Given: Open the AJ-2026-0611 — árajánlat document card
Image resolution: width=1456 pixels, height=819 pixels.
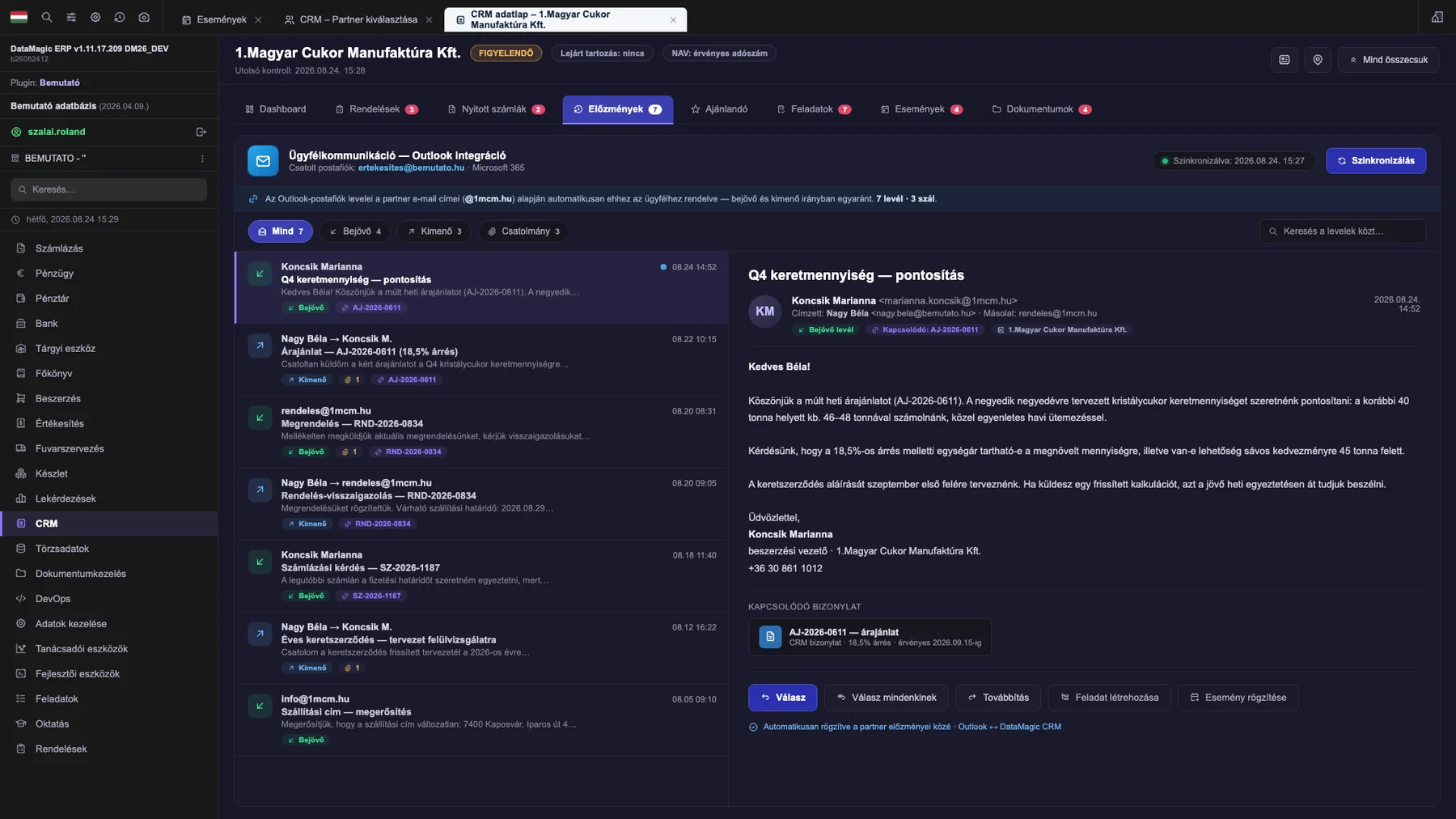Looking at the screenshot, I should click(870, 637).
